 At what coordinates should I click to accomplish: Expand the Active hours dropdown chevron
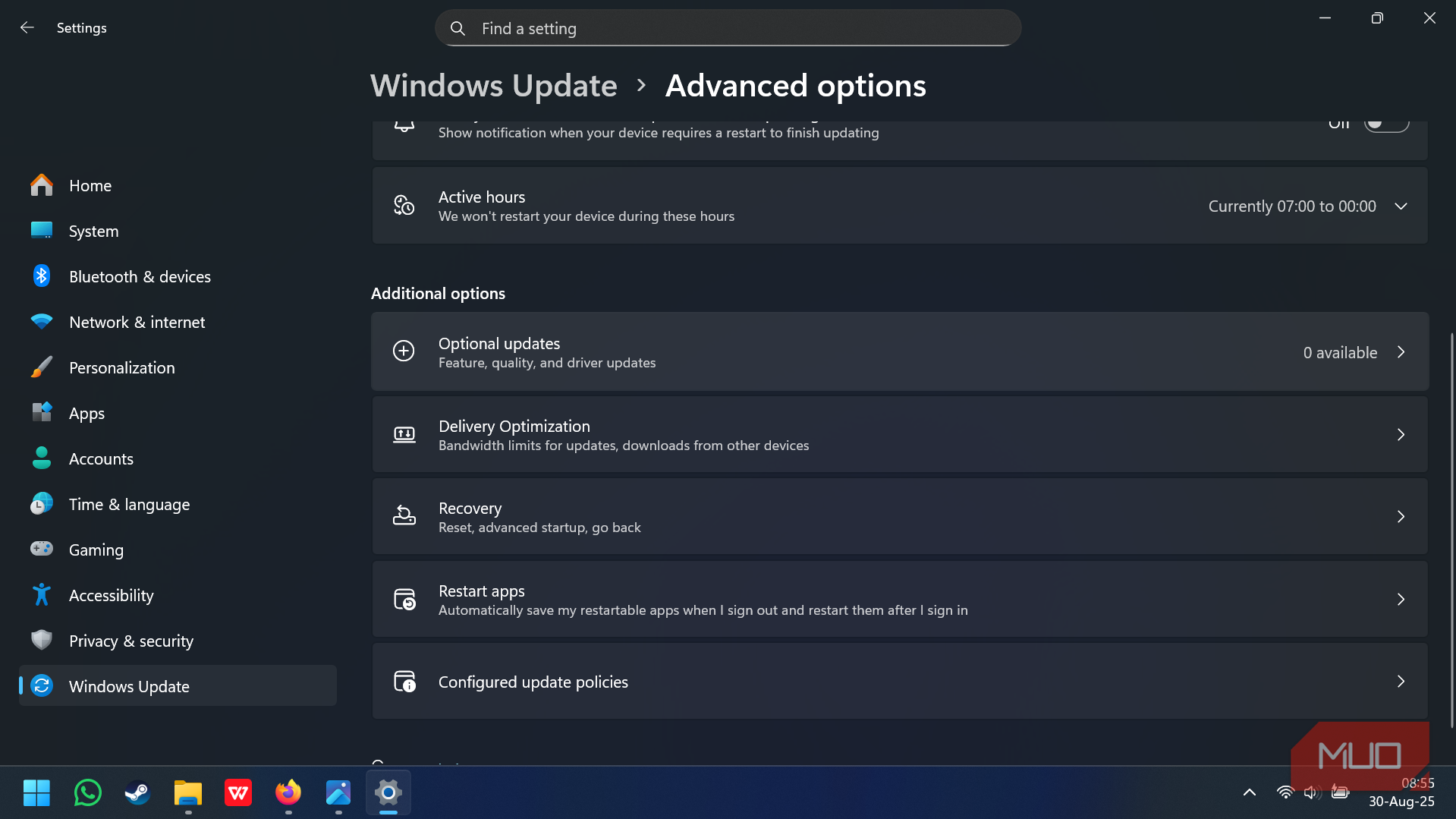coord(1401,206)
